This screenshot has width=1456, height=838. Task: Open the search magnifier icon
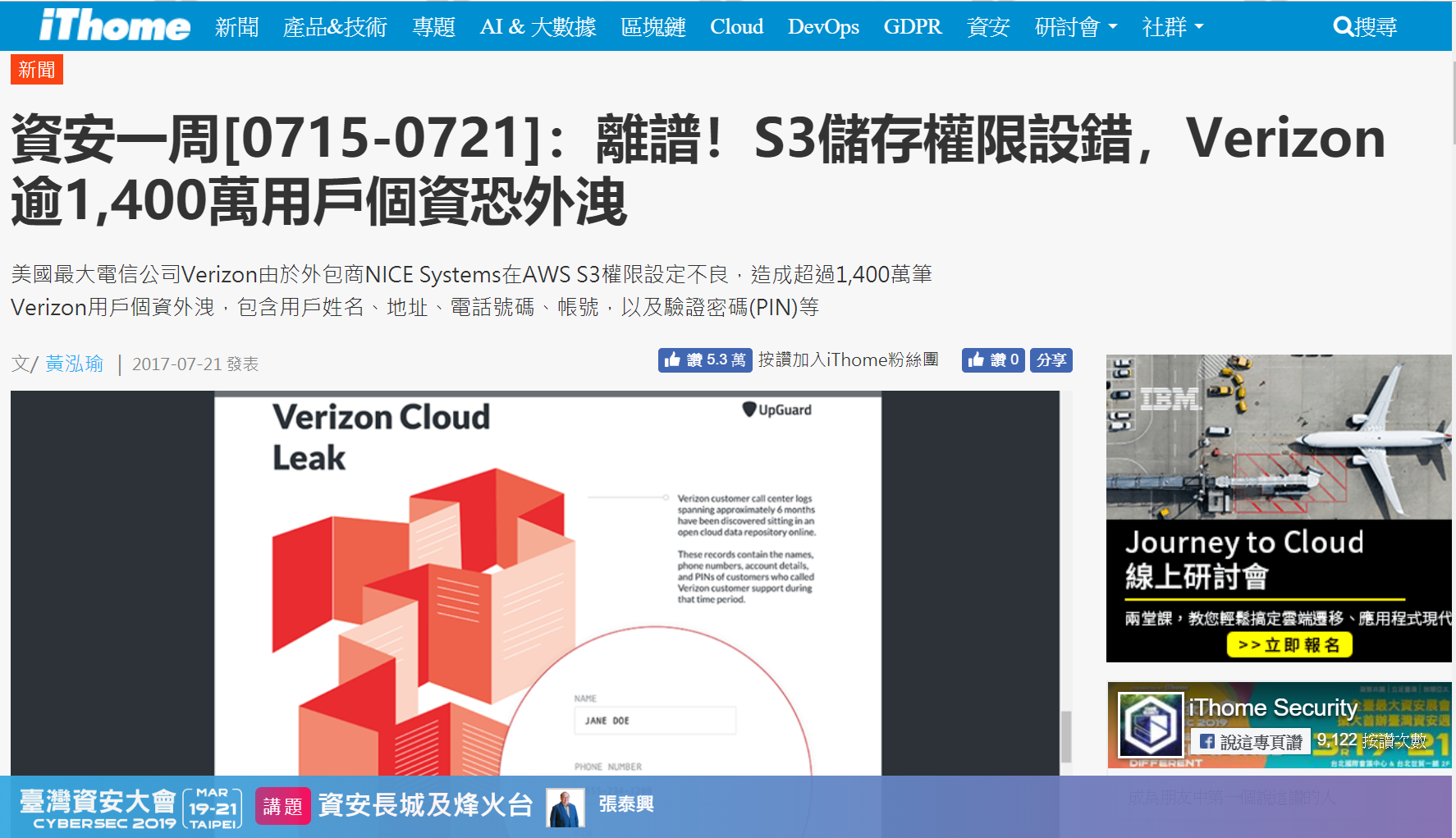(x=1343, y=27)
